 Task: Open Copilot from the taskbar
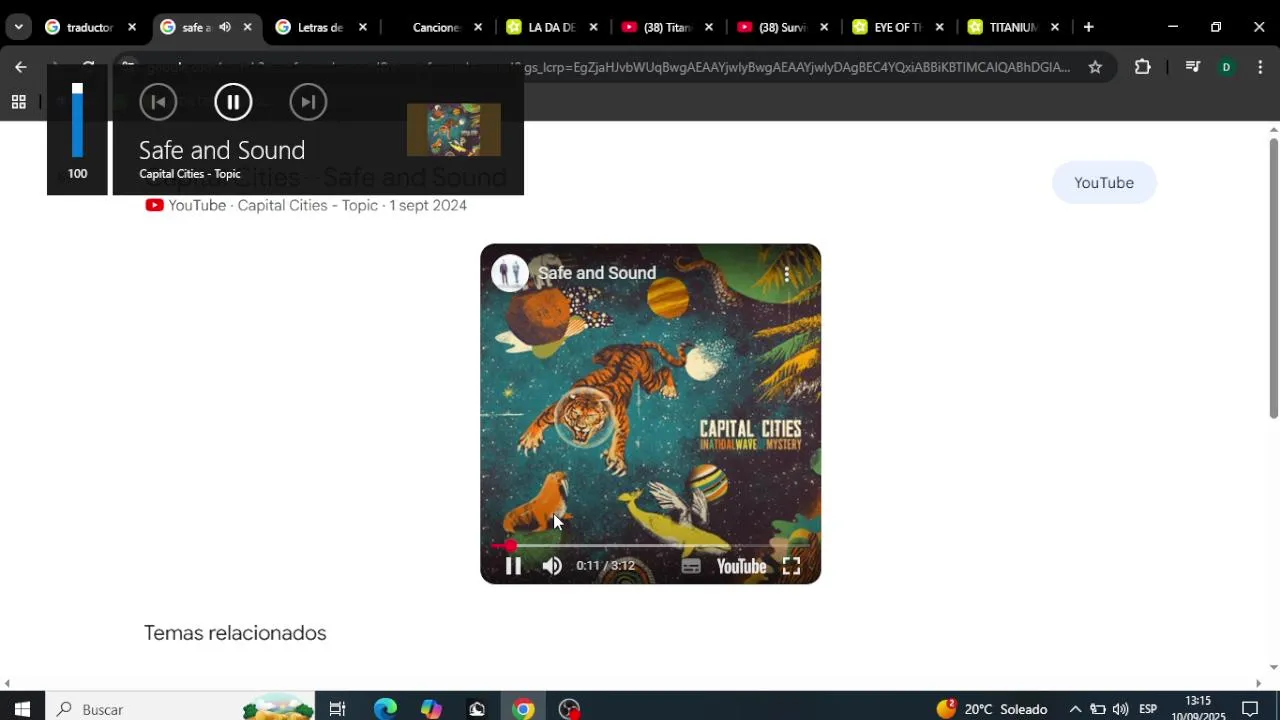point(431,709)
